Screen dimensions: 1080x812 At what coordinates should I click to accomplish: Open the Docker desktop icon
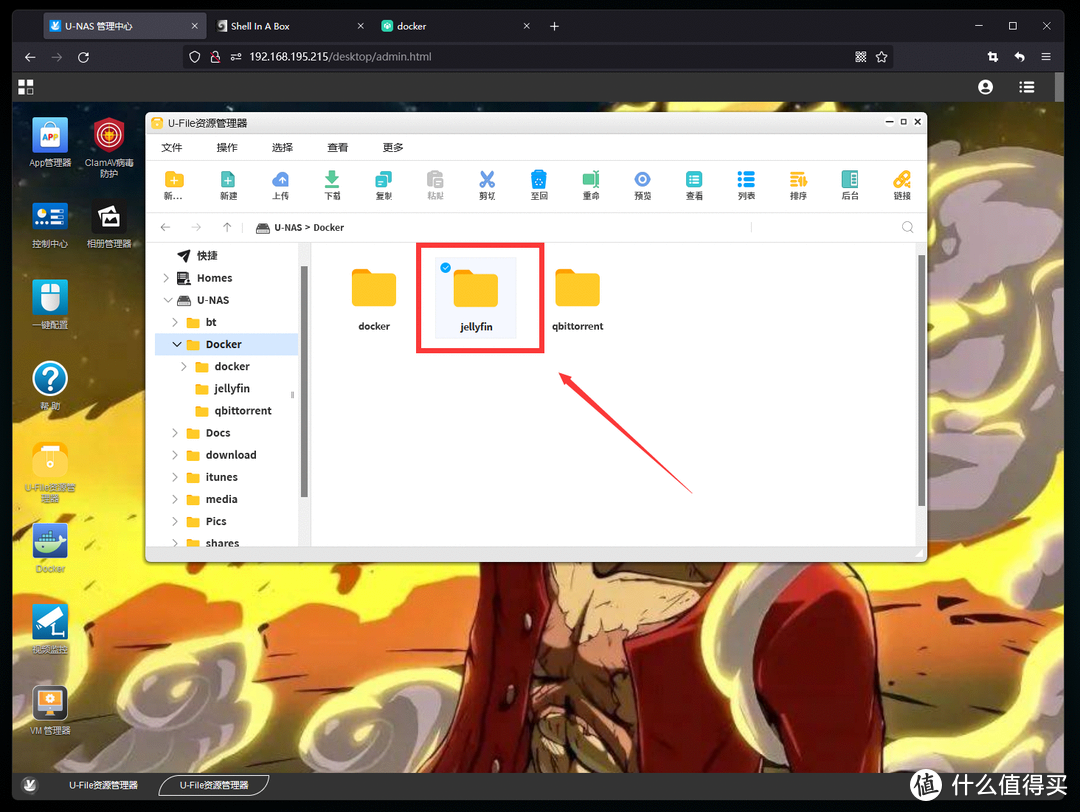50,545
